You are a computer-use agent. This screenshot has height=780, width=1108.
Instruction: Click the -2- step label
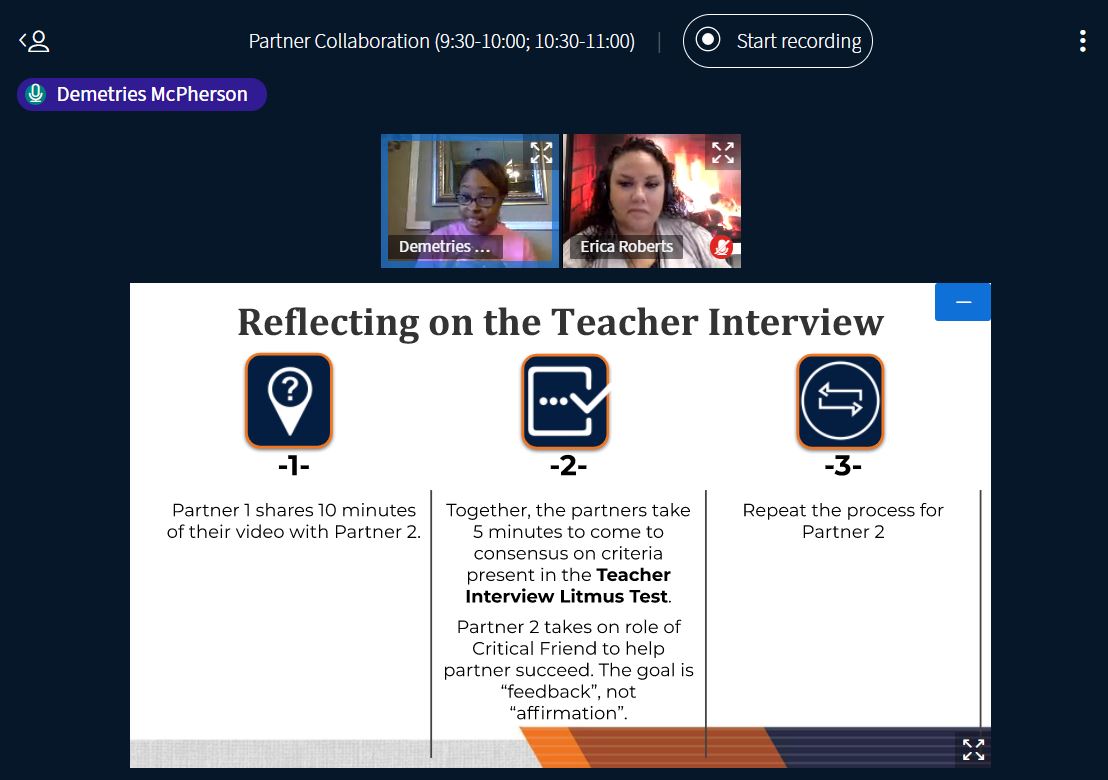click(x=568, y=466)
